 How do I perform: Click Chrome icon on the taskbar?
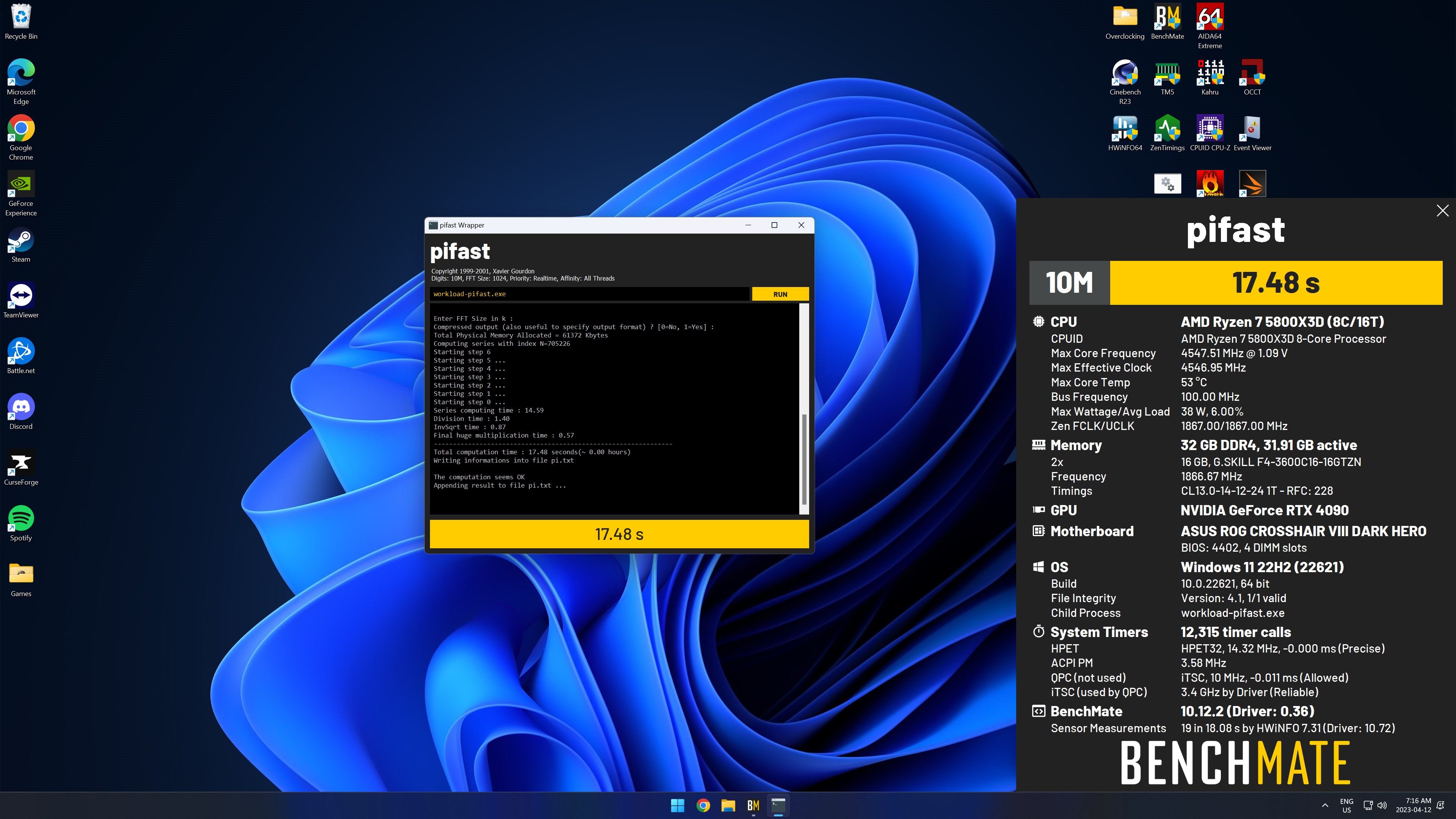coord(703,805)
